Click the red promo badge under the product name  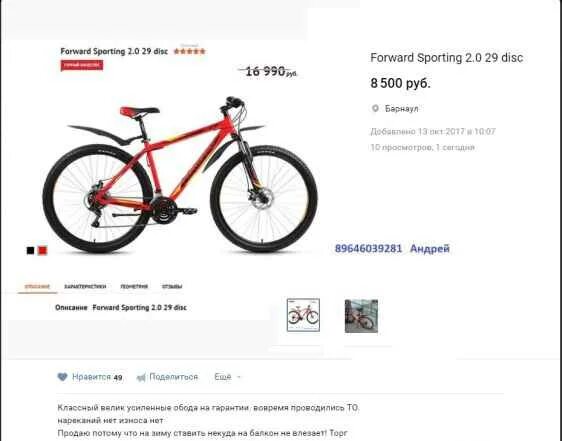pyautogui.click(x=82, y=65)
